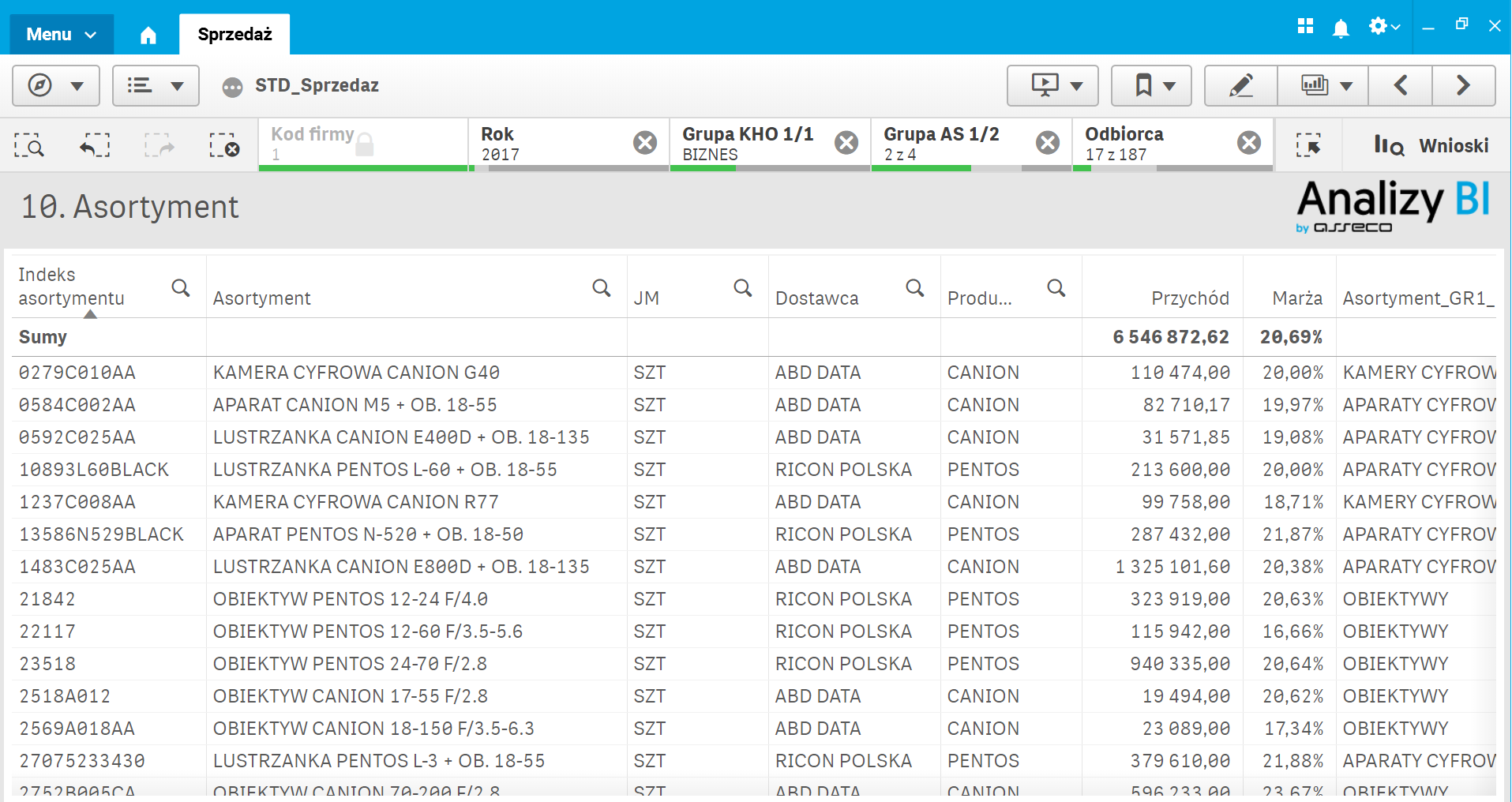Step forward in selections

(159, 145)
